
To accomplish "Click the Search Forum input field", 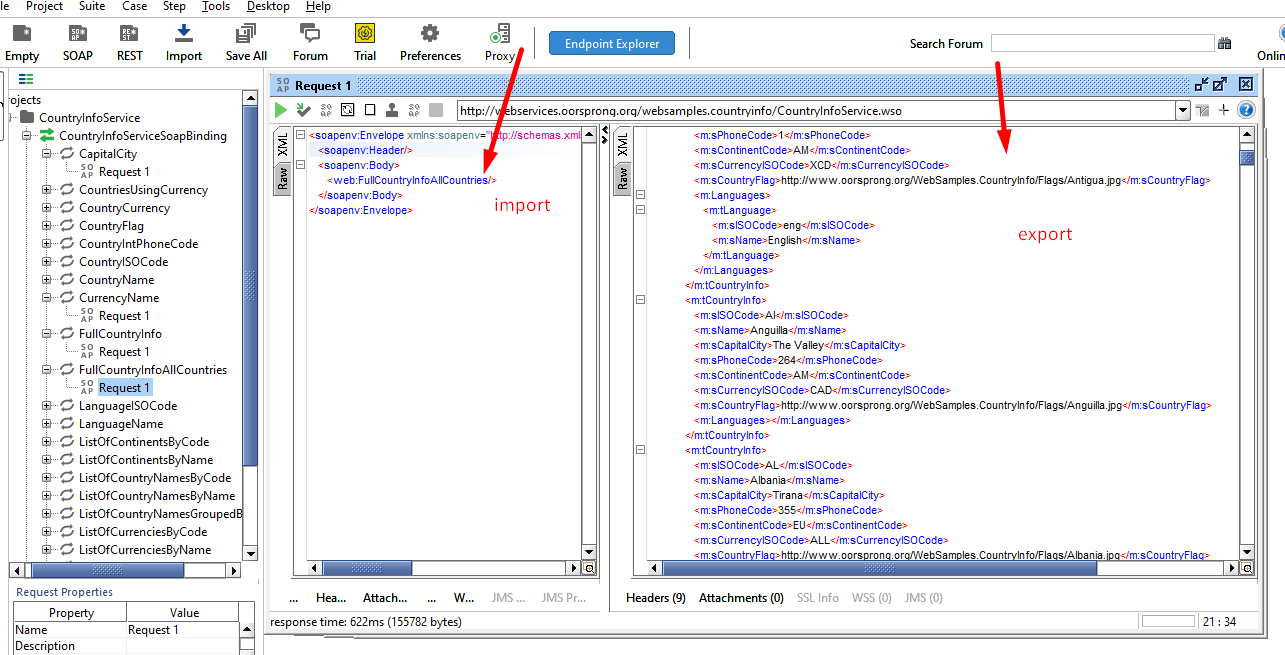I will (x=1102, y=43).
